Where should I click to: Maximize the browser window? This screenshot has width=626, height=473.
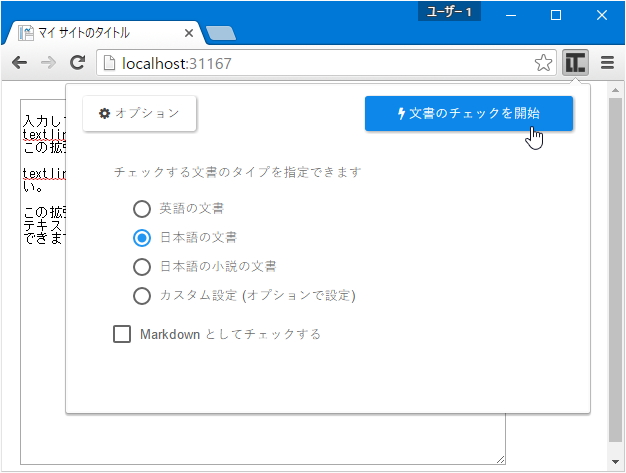coord(556,15)
